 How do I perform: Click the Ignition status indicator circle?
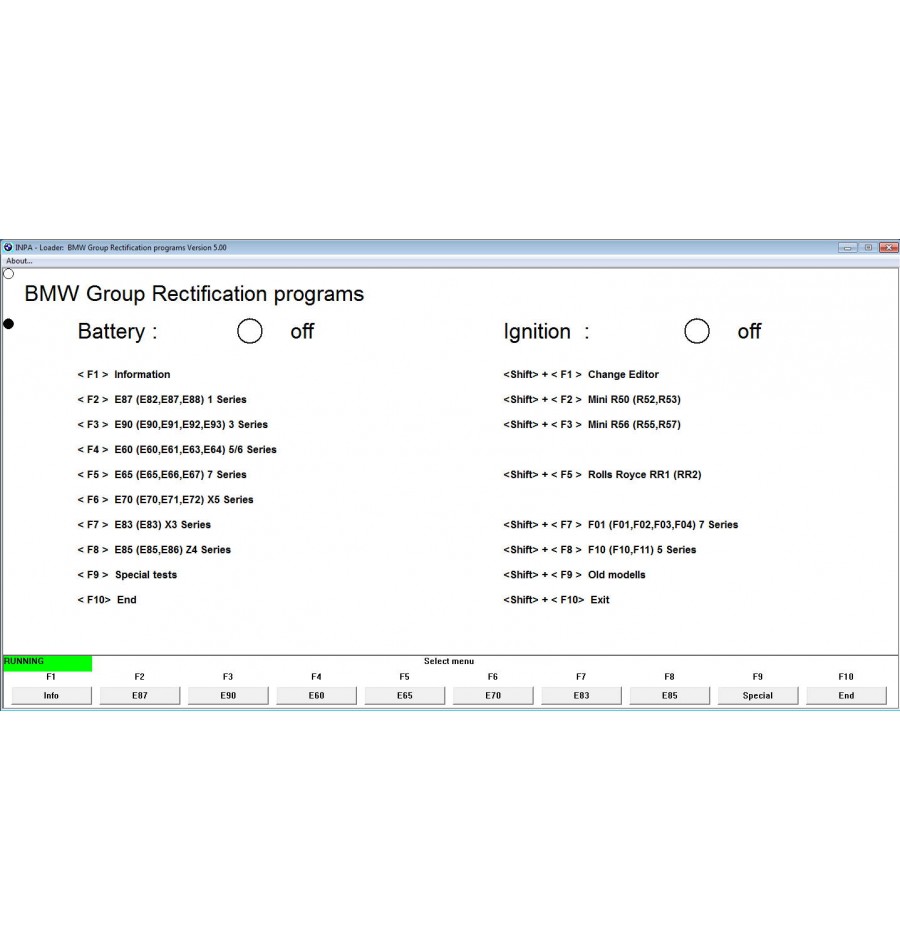click(x=697, y=331)
